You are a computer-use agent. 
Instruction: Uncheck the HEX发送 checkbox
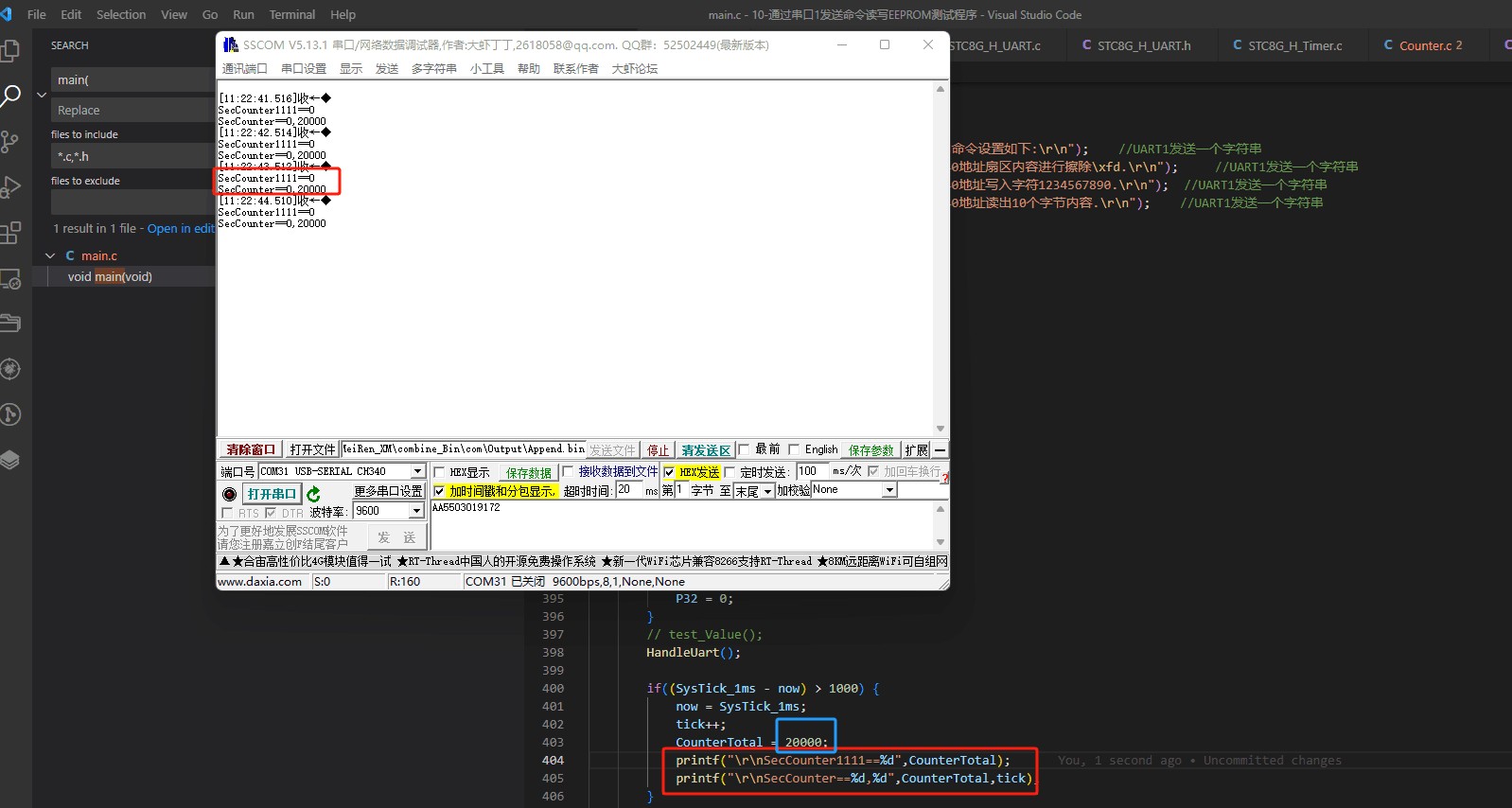tap(669, 472)
